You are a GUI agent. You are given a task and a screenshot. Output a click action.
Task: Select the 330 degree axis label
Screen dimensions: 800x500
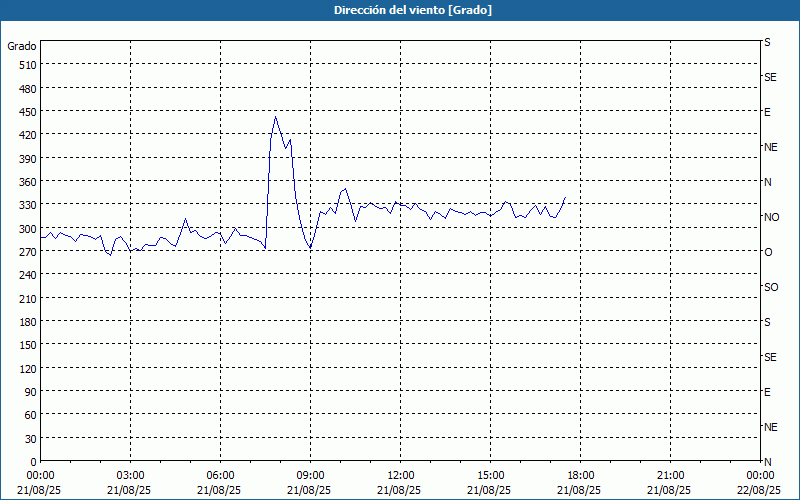click(28, 205)
